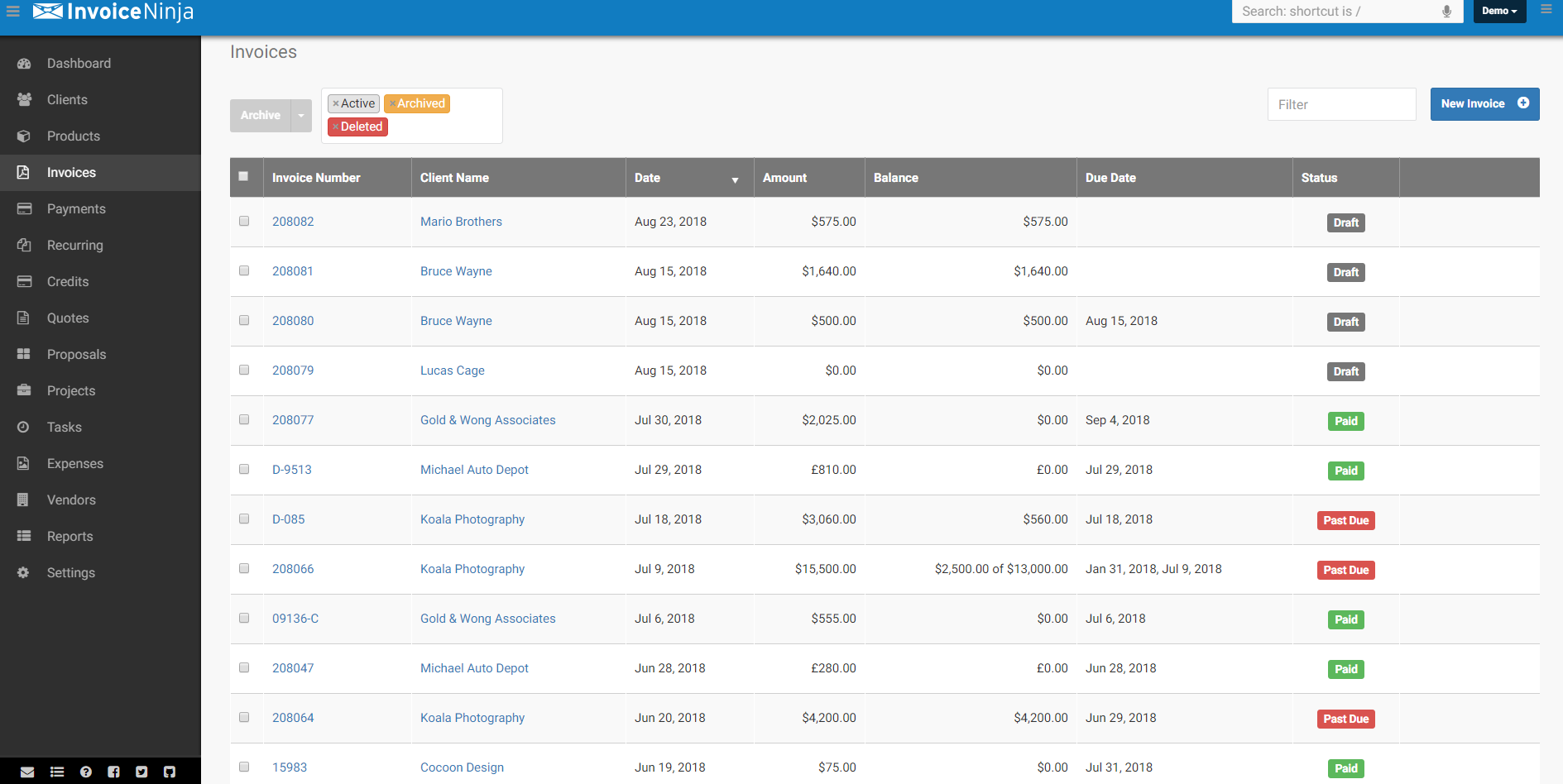
Task: Open the status filter selection box
Action: 412,116
